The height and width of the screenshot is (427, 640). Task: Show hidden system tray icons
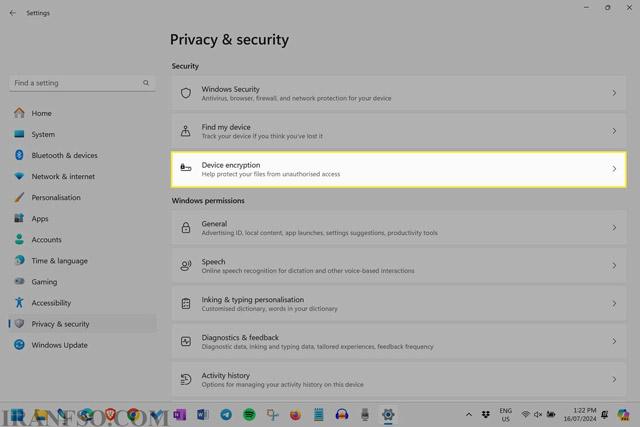[x=469, y=415]
